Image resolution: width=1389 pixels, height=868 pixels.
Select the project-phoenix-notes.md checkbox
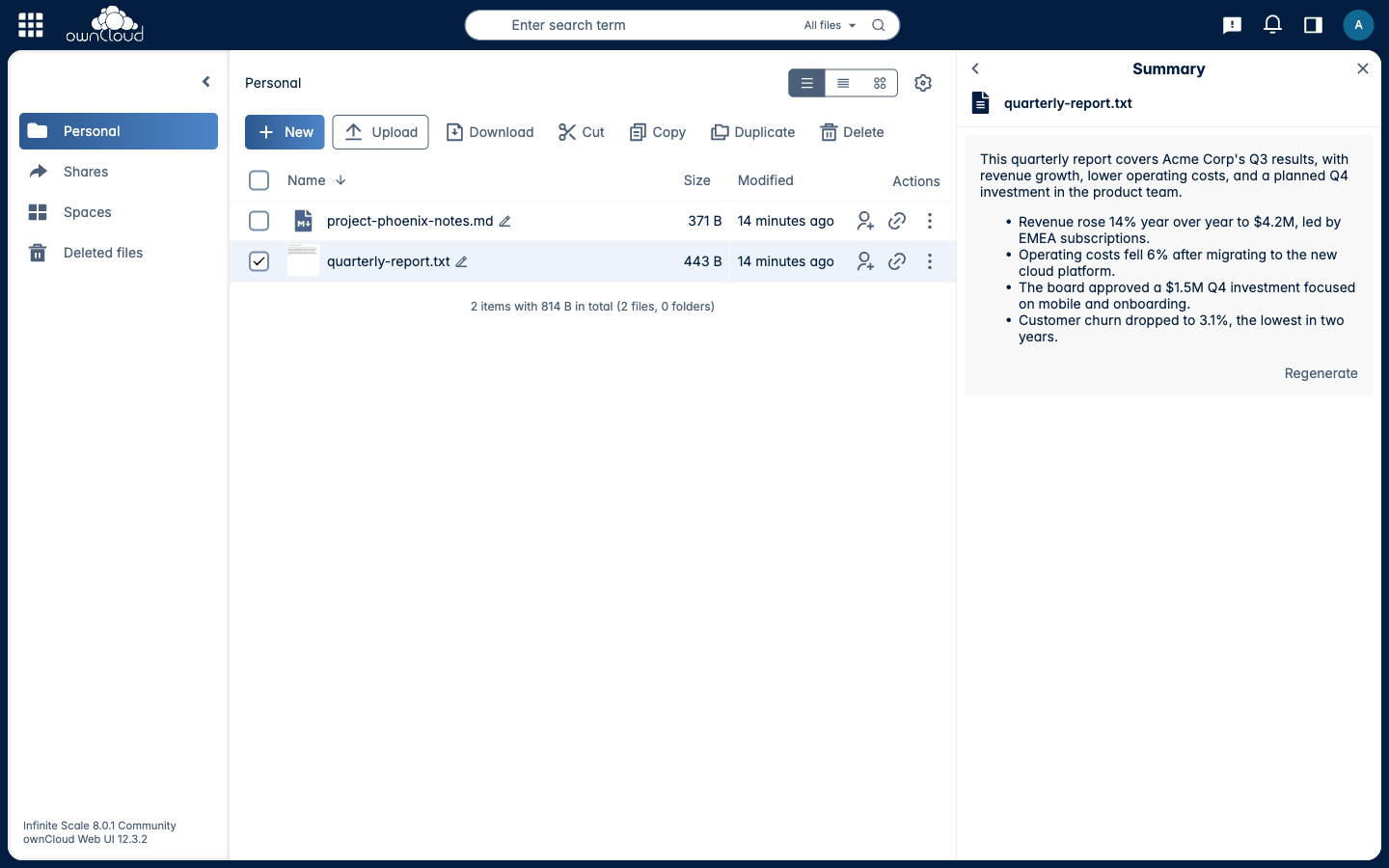tap(259, 221)
